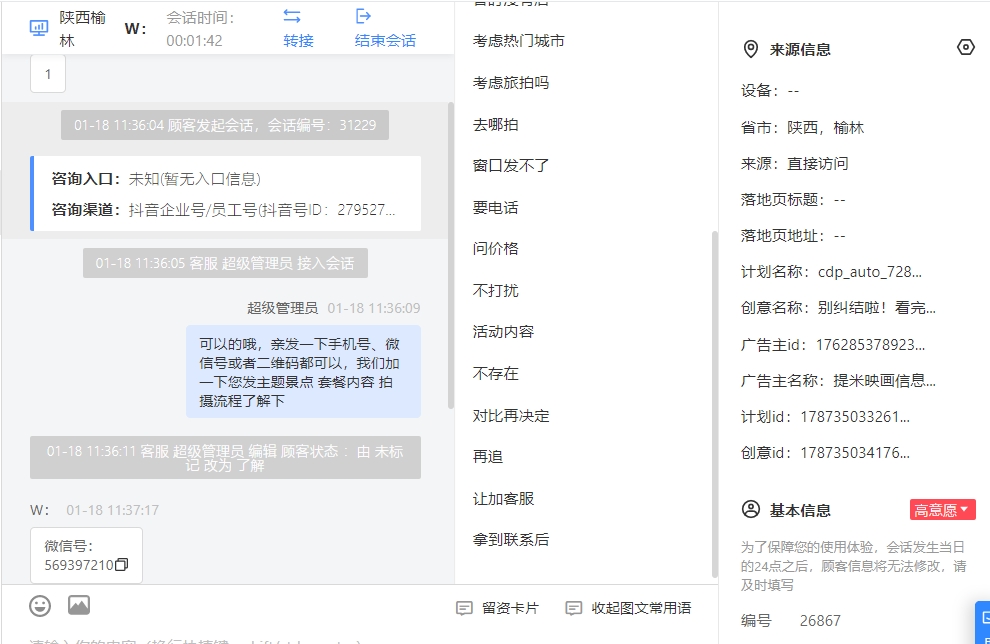Click the transfer (转接) arrows icon
The width and height of the screenshot is (990, 644).
click(x=292, y=16)
